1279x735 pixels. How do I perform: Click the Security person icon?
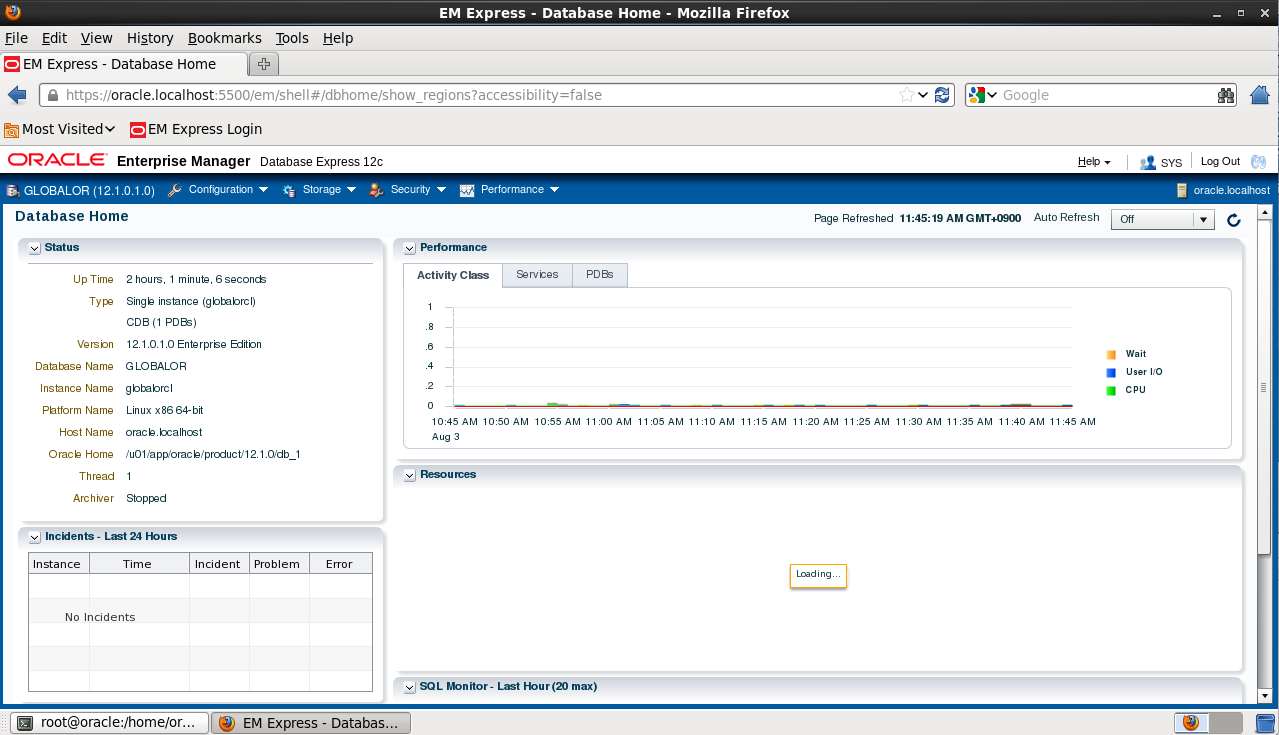(x=377, y=190)
